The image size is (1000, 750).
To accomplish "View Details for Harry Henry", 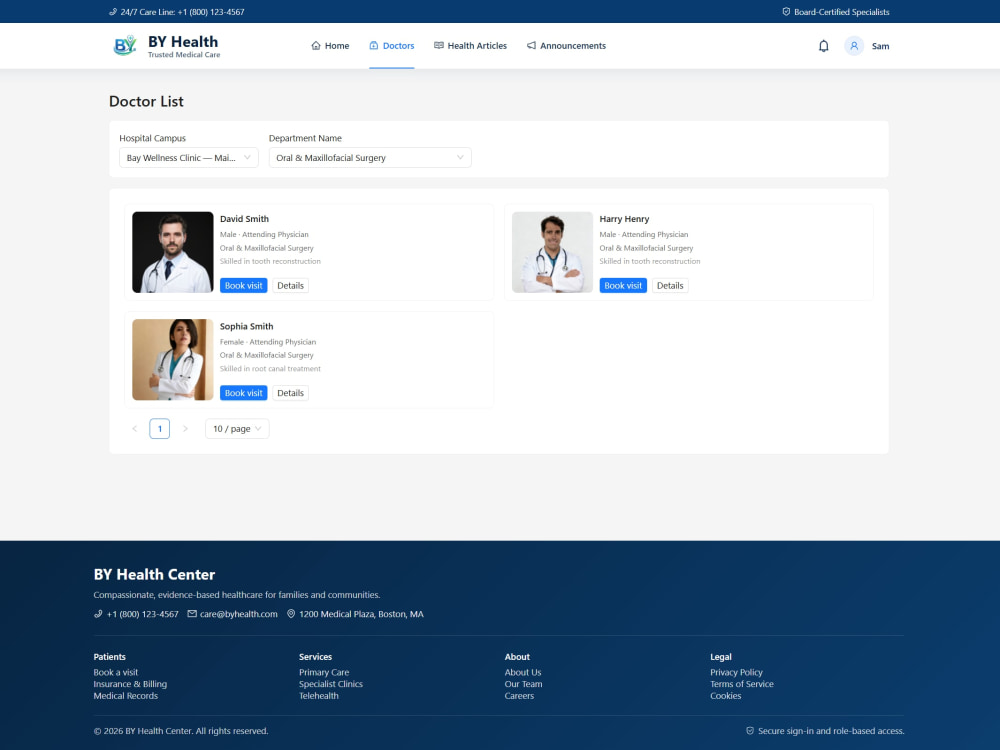I will tap(670, 285).
